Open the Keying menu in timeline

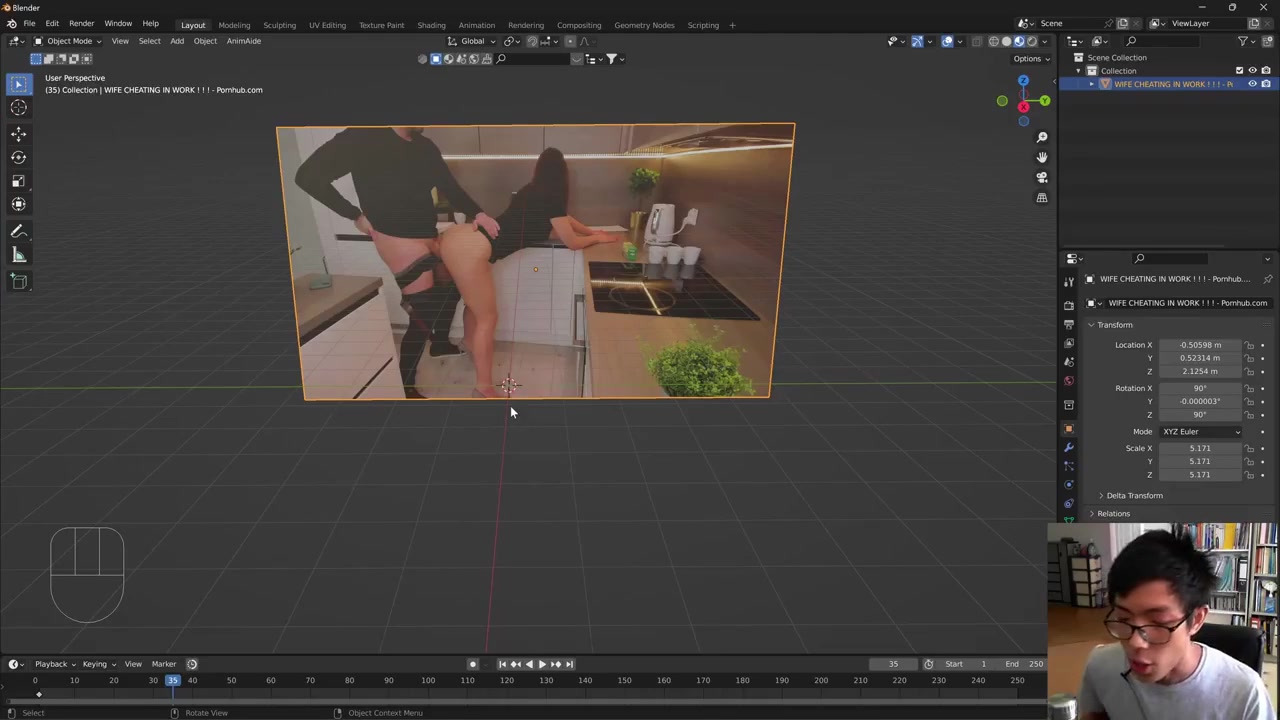(x=96, y=664)
